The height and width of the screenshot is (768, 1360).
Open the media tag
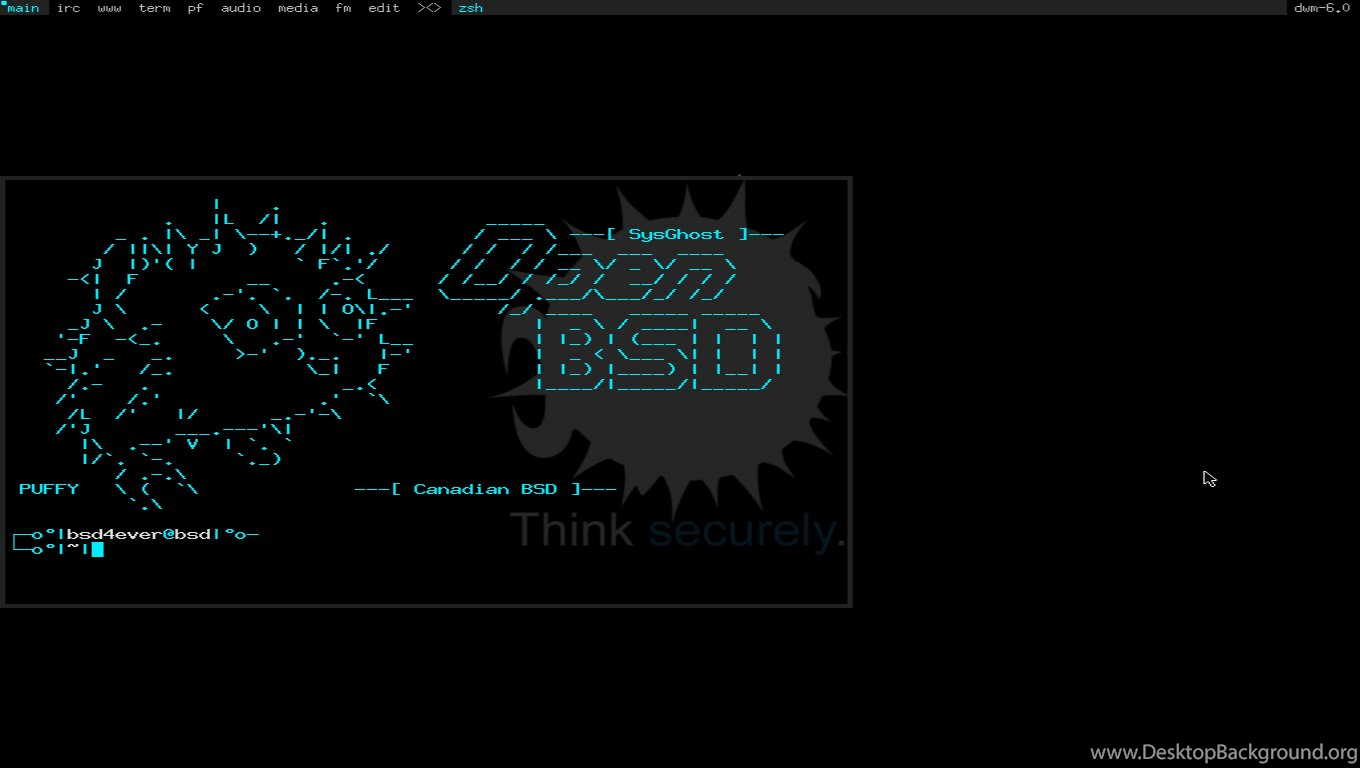tap(298, 8)
